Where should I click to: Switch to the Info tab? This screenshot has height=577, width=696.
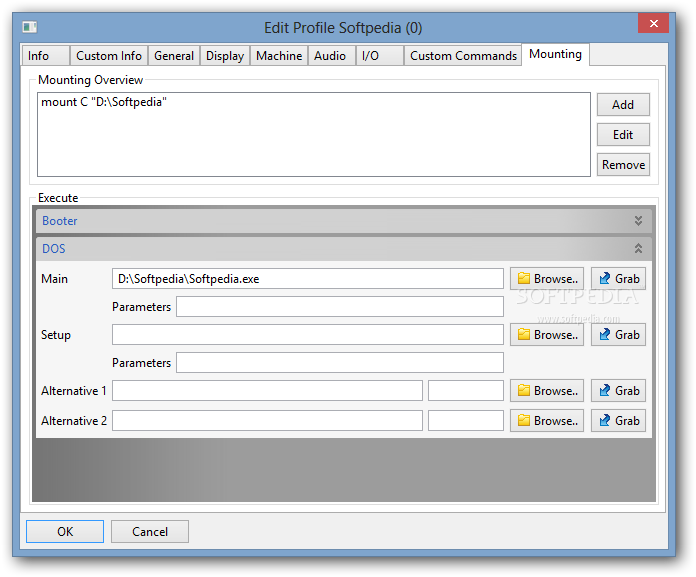click(46, 56)
